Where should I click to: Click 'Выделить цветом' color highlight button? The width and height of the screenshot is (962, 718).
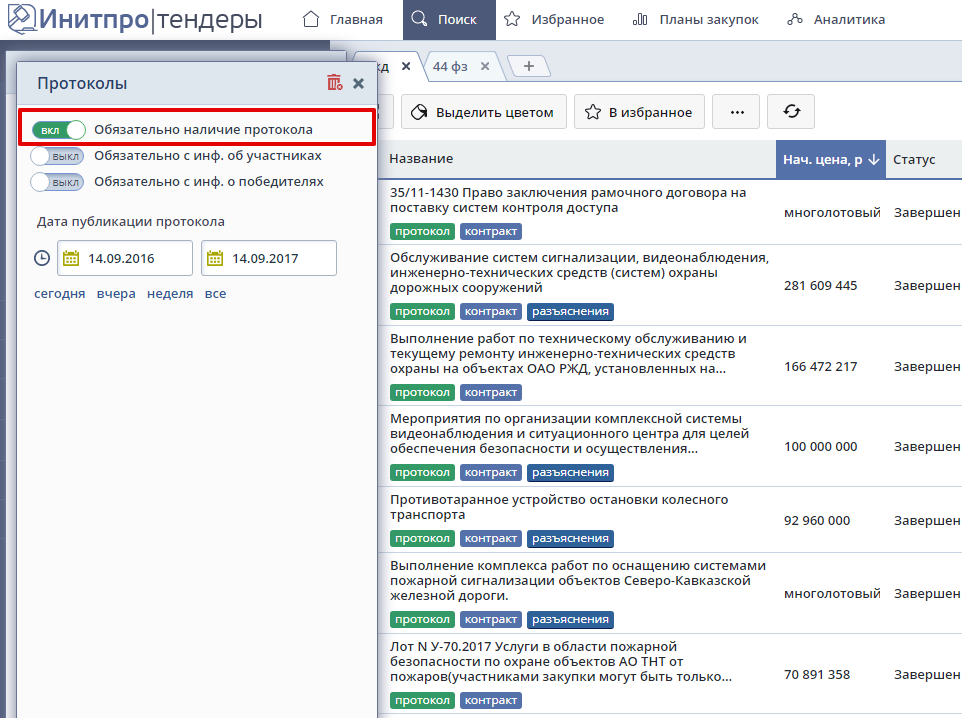(x=484, y=112)
